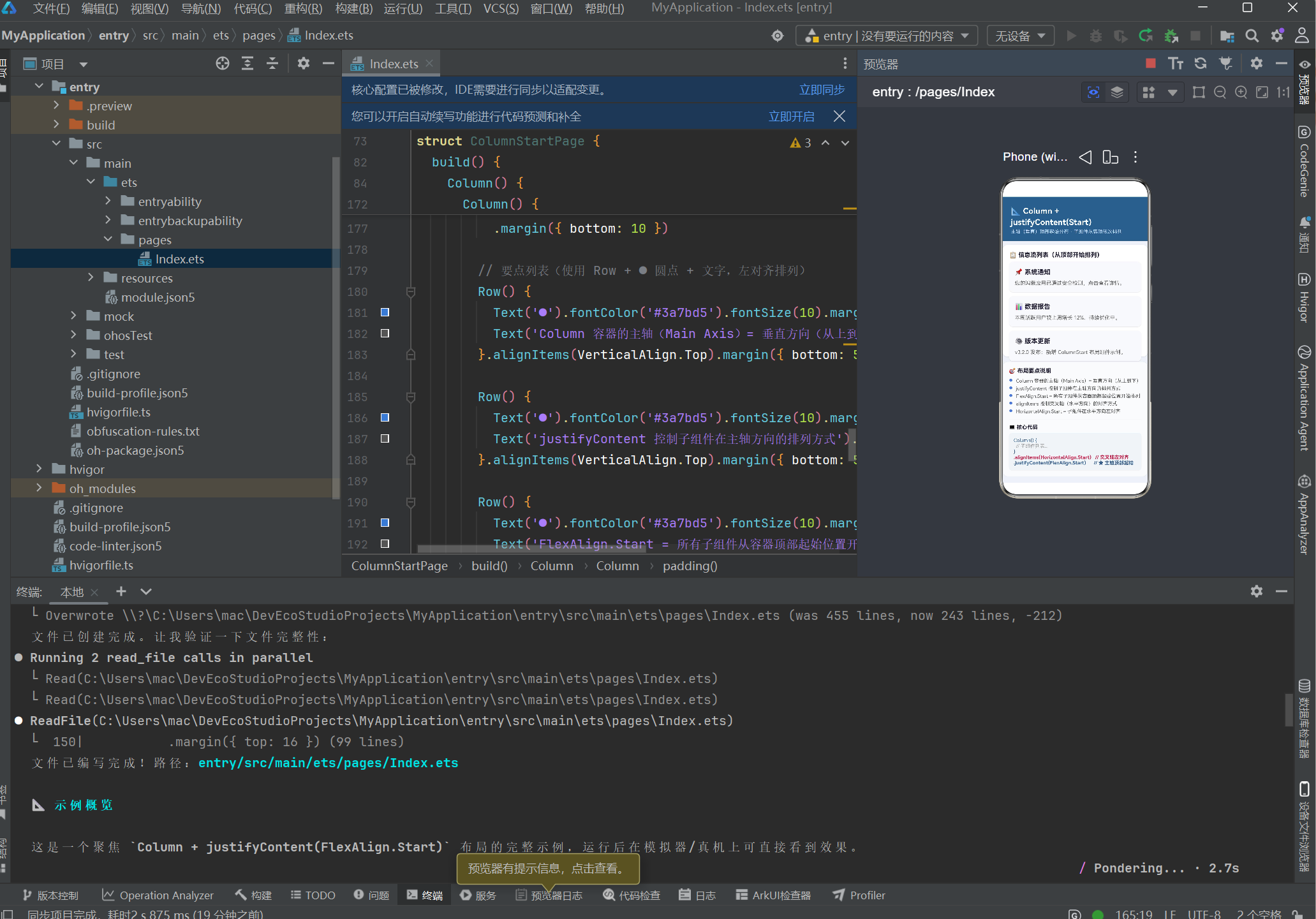
Task: Click the fit to screen icon
Action: click(1262, 92)
